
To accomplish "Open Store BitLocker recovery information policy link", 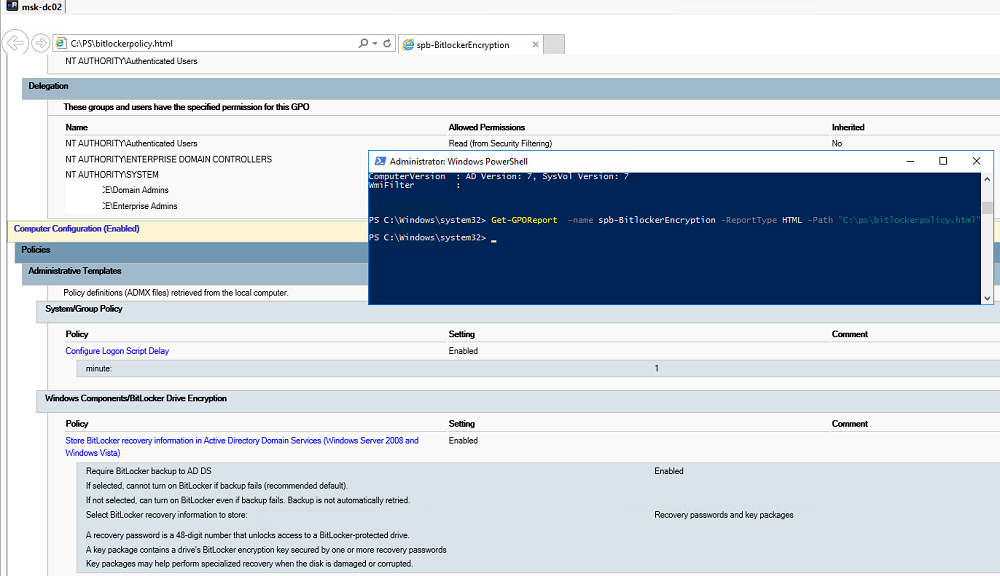I will [242, 447].
